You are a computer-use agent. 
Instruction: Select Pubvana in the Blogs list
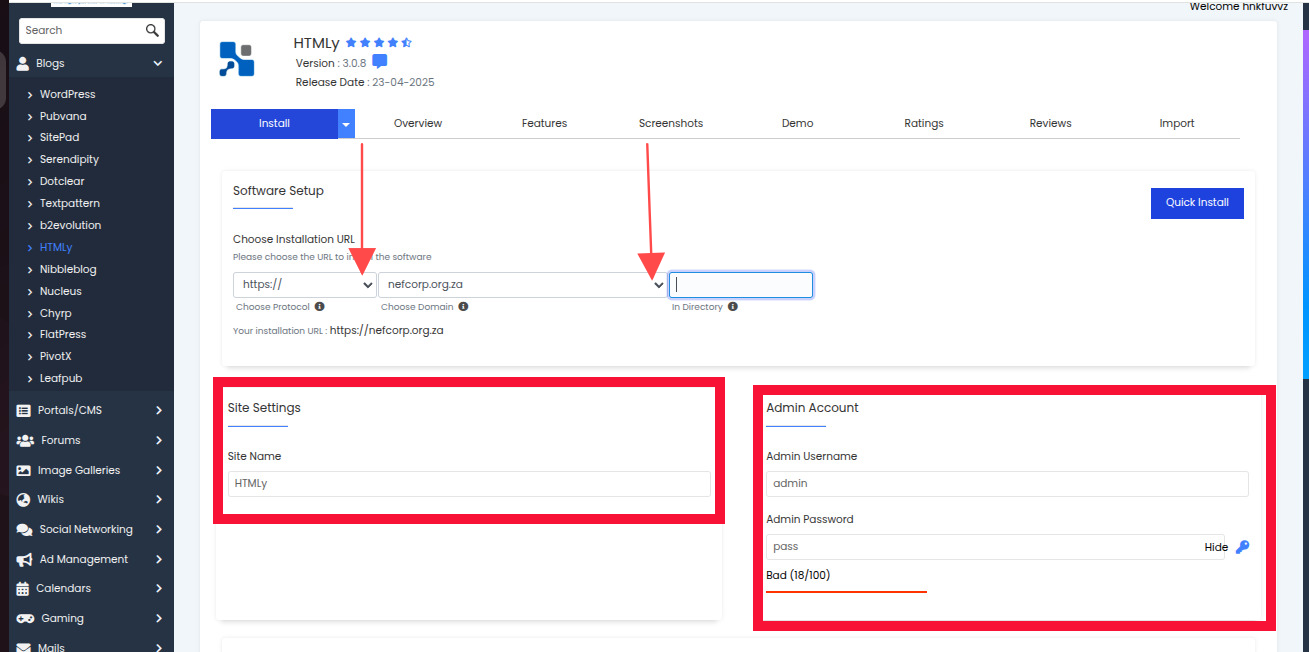pyautogui.click(x=63, y=116)
